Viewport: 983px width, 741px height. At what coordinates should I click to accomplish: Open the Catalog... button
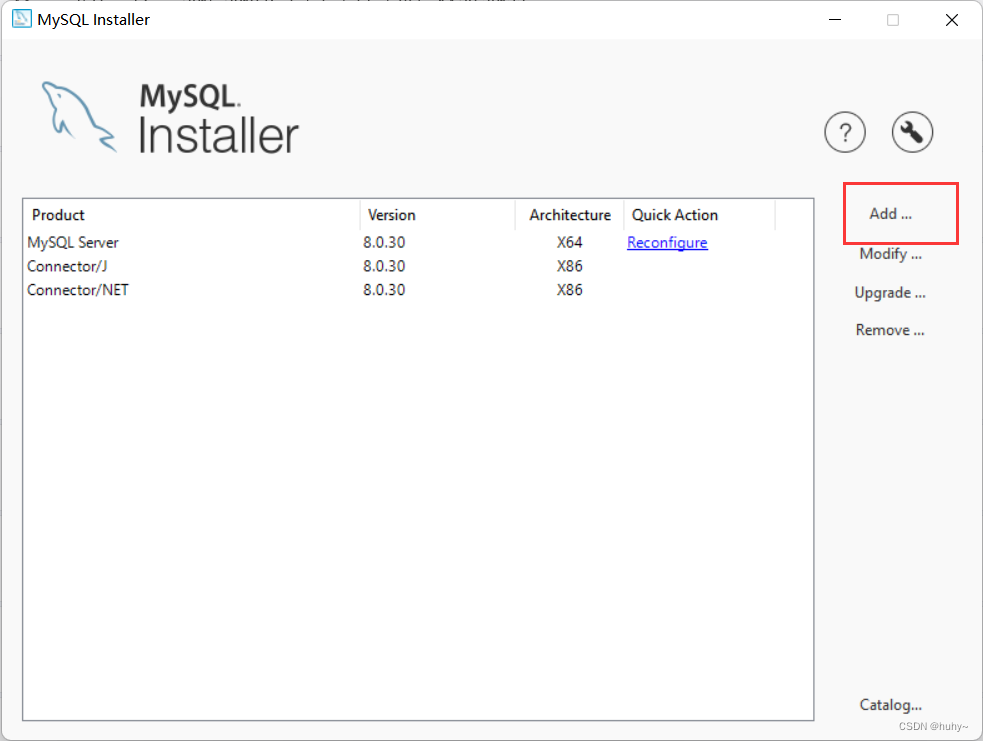pos(890,705)
